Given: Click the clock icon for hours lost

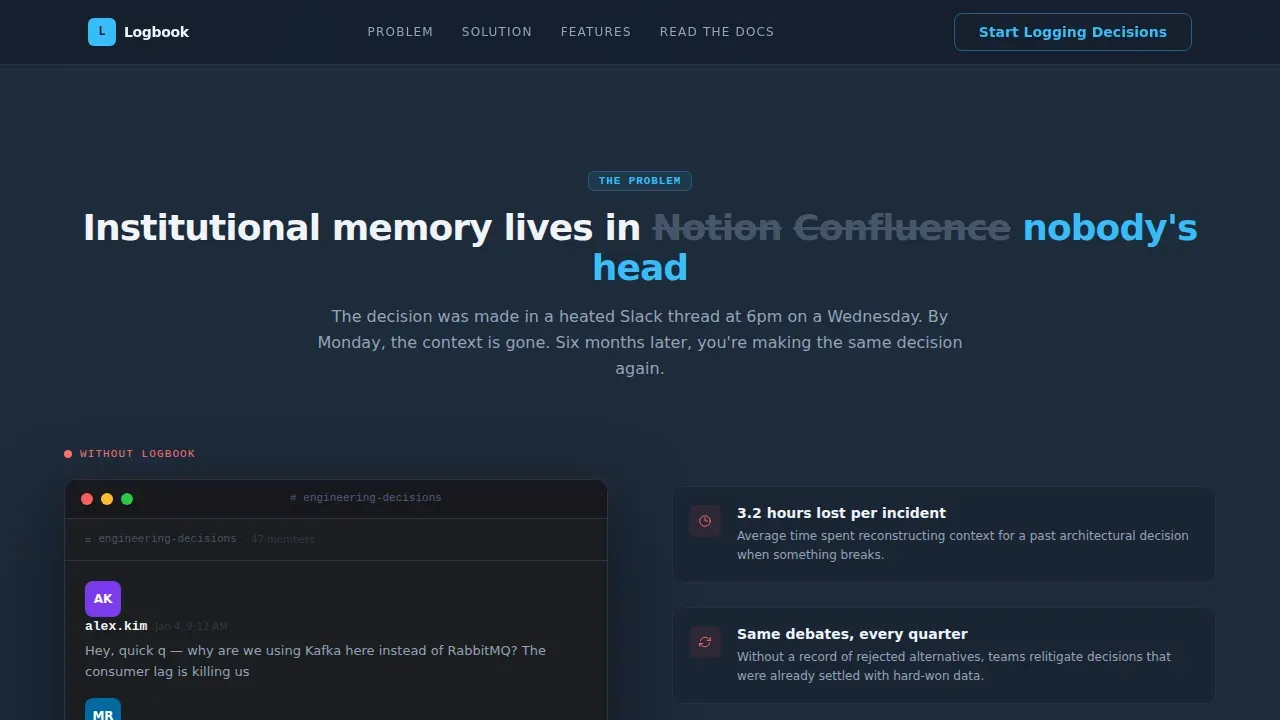Looking at the screenshot, I should tap(705, 521).
